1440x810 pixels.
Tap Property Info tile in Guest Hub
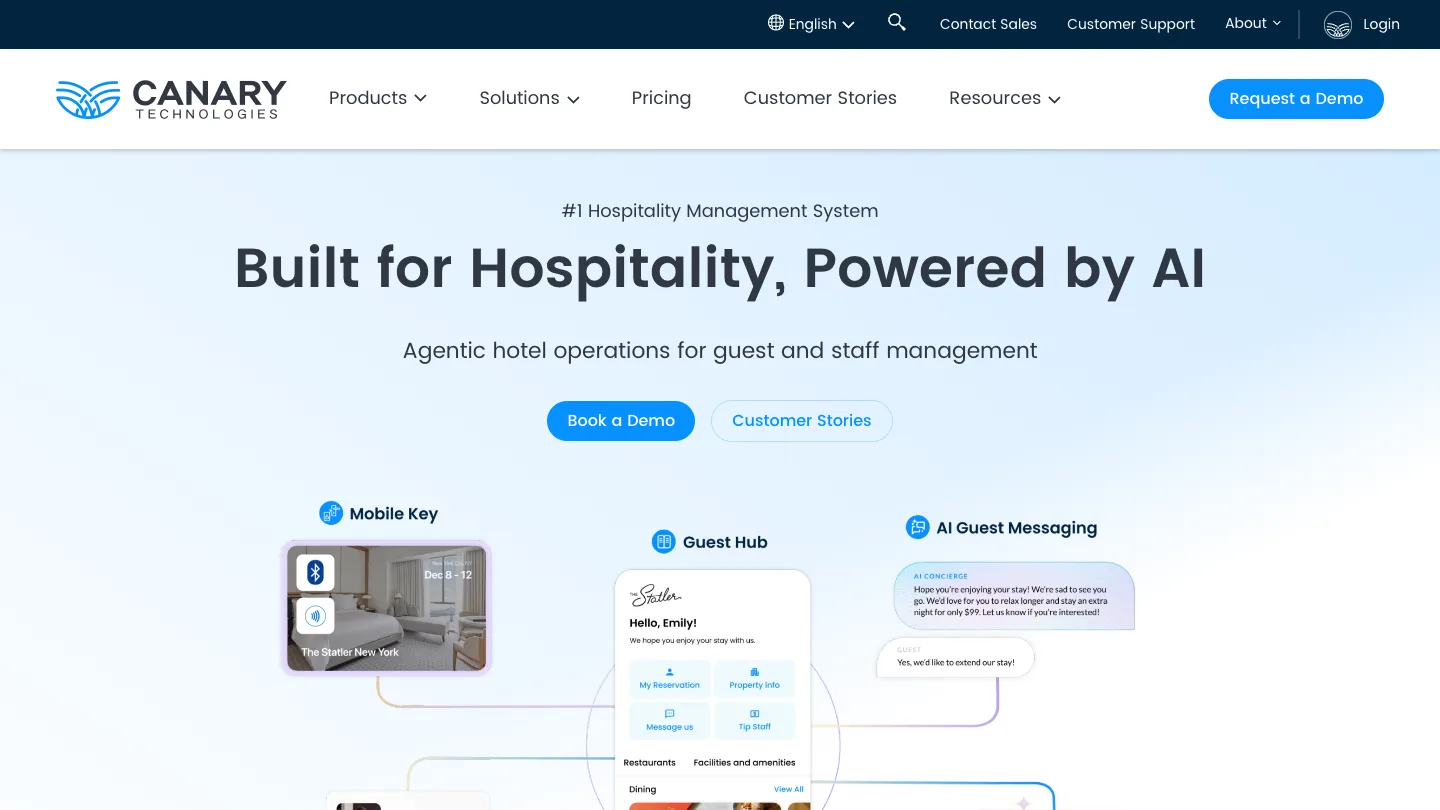[x=755, y=678]
